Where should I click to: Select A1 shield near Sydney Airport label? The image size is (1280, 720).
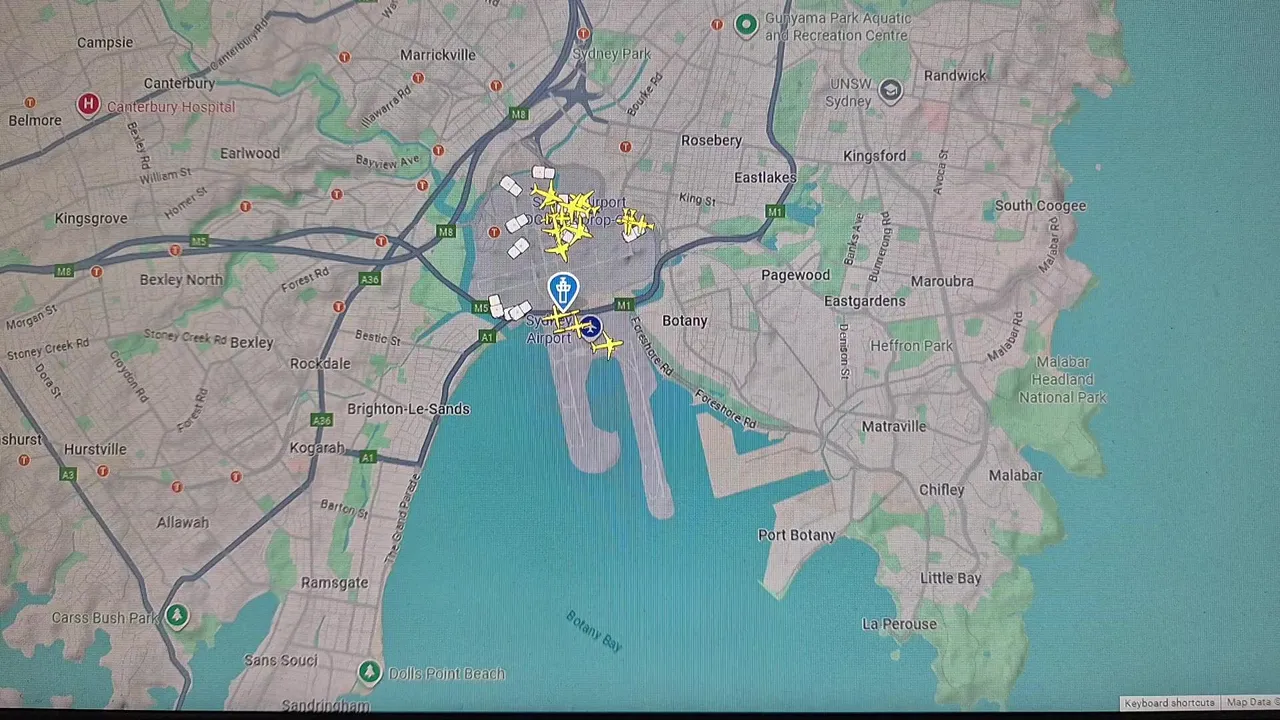point(487,337)
